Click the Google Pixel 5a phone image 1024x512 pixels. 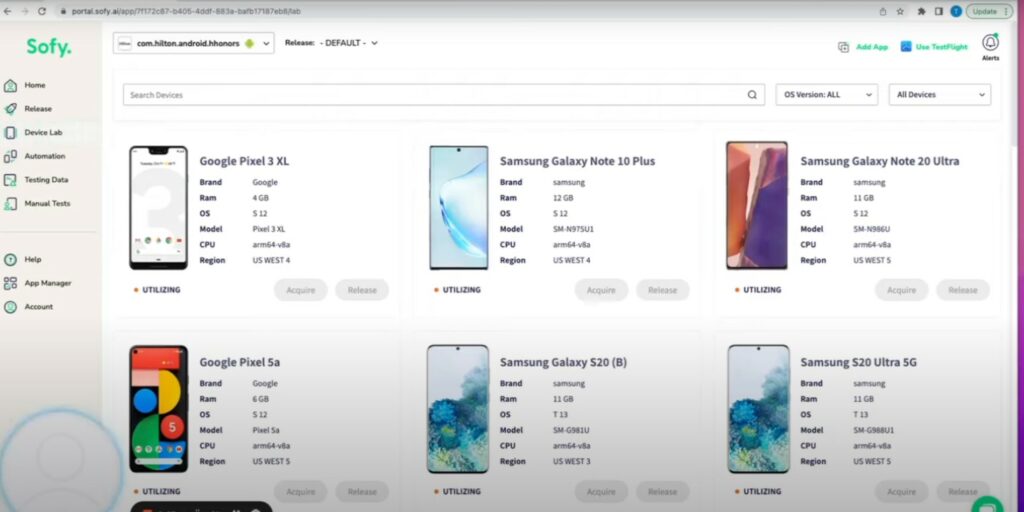point(158,409)
